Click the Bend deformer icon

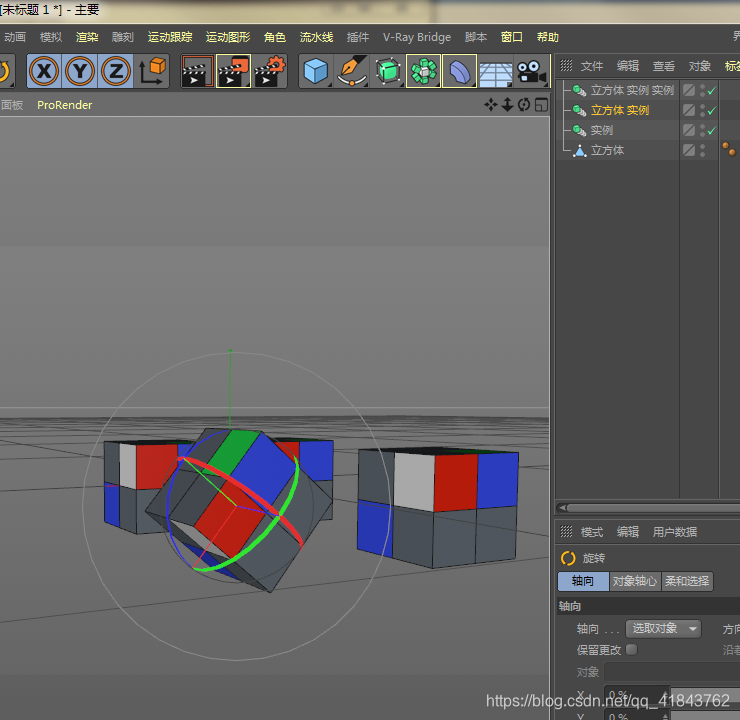[460, 71]
